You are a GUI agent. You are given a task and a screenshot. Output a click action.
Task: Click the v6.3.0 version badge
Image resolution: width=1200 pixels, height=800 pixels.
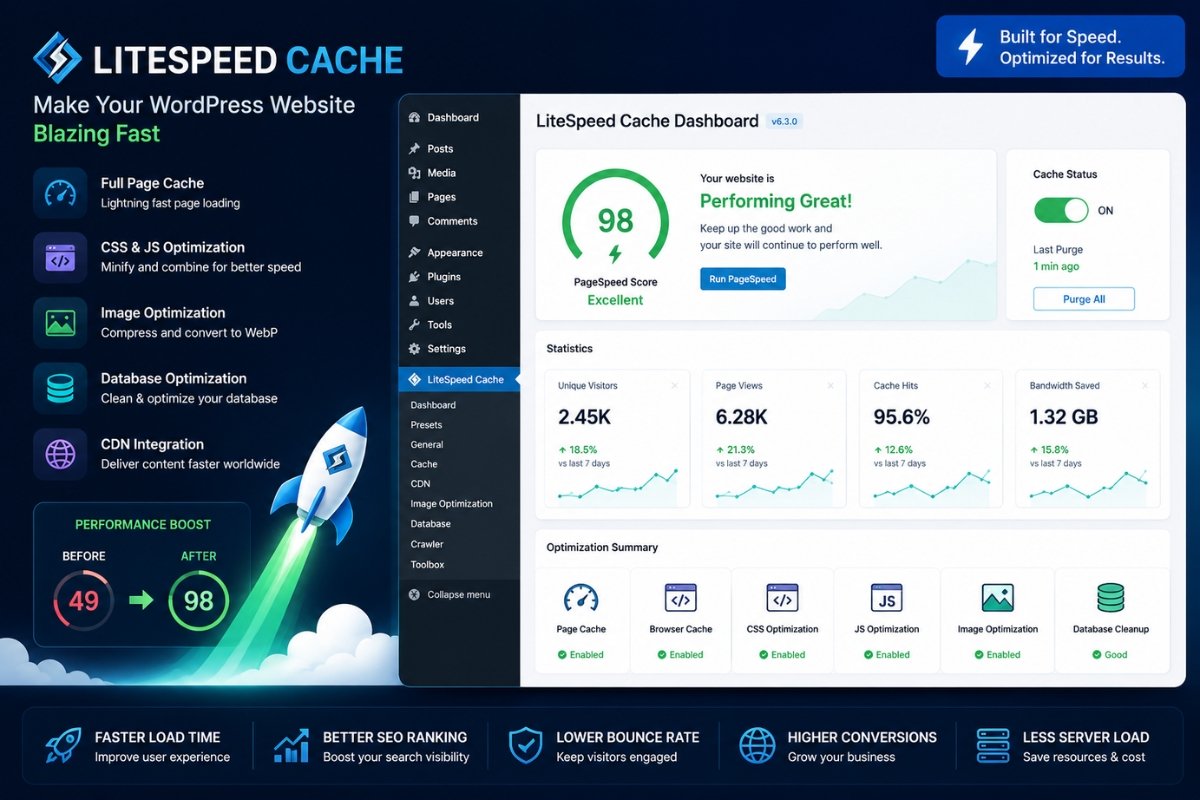tap(785, 121)
